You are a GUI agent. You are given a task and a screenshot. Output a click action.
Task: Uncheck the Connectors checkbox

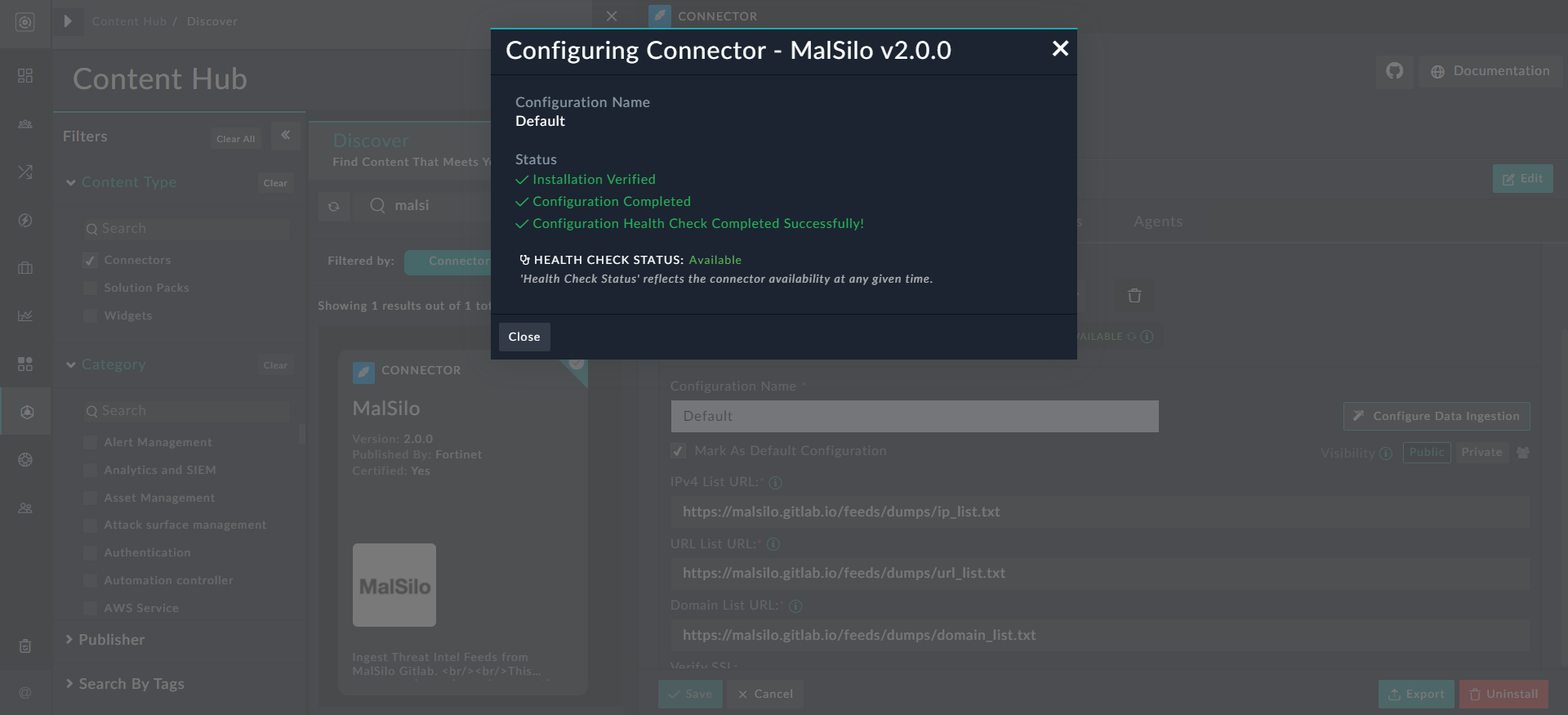(x=91, y=261)
